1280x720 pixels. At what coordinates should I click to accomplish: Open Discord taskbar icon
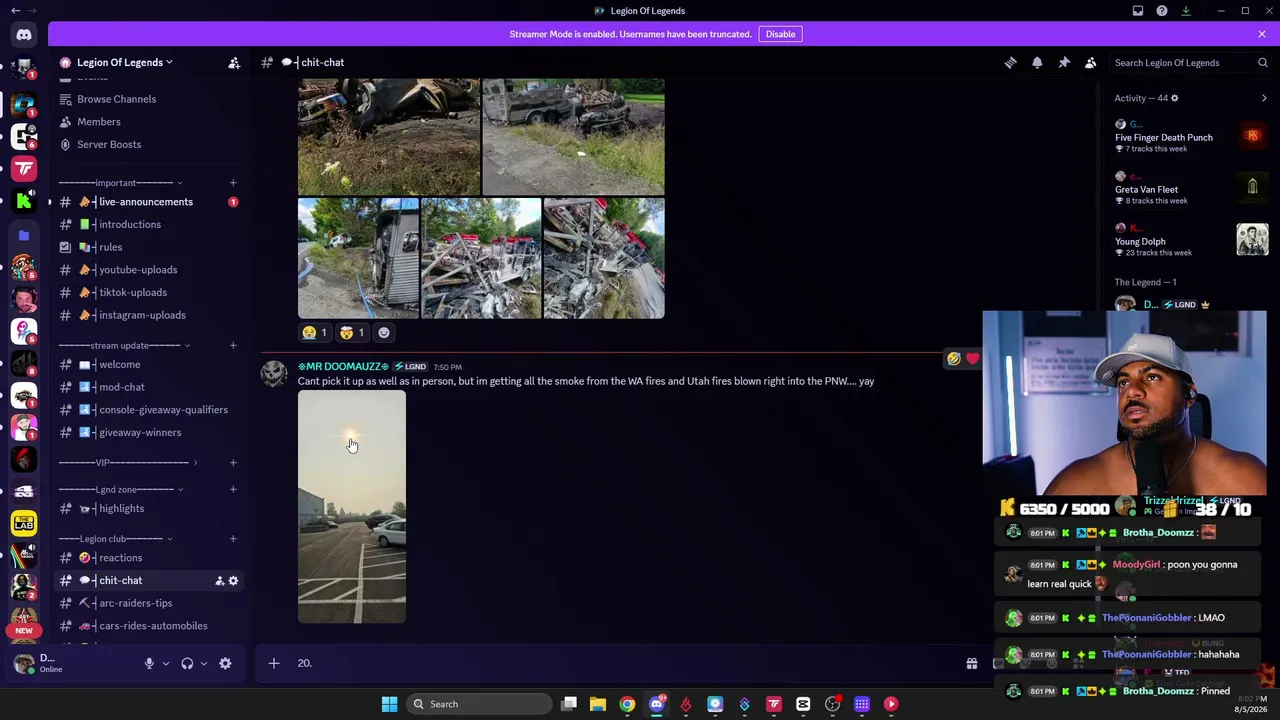(x=656, y=704)
